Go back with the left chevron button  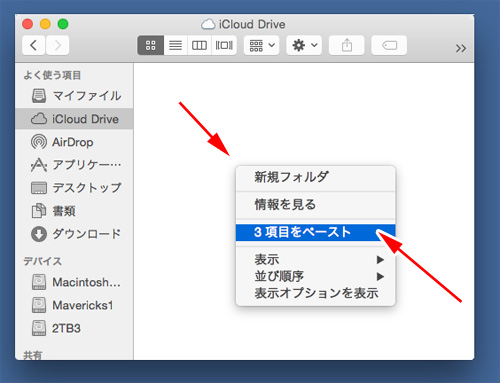33,45
